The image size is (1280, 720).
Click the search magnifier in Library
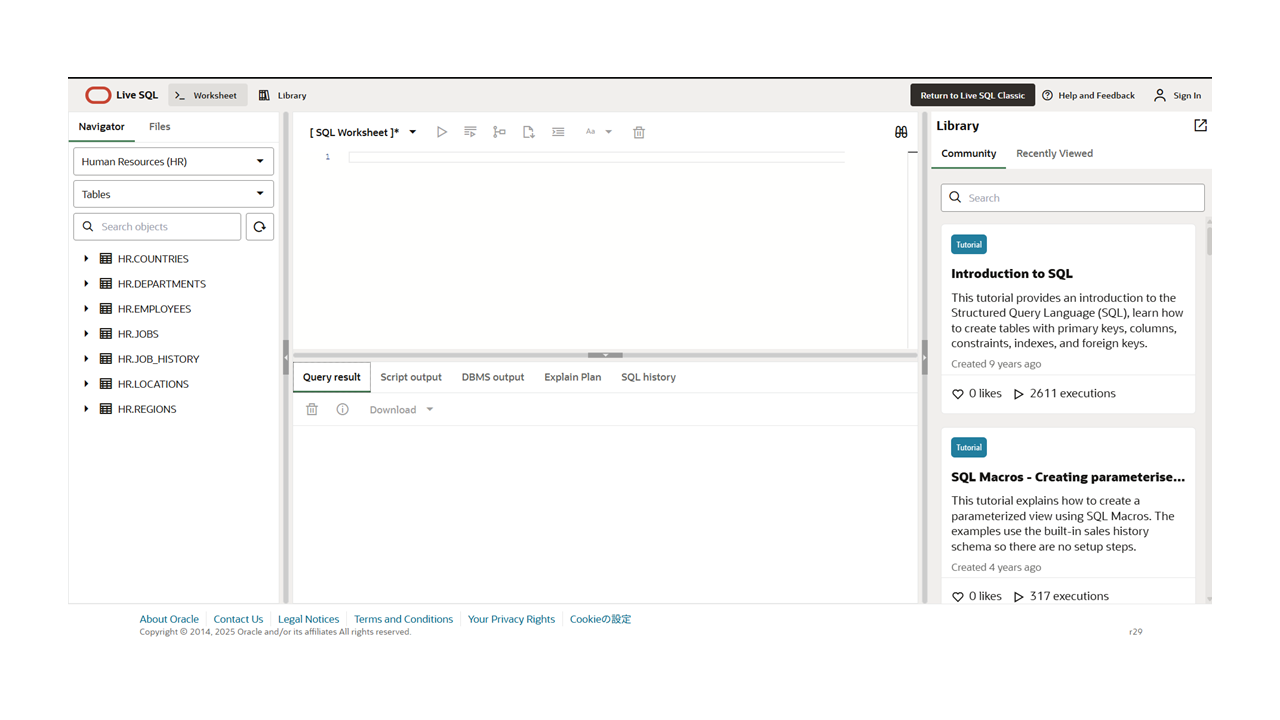[x=955, y=198]
